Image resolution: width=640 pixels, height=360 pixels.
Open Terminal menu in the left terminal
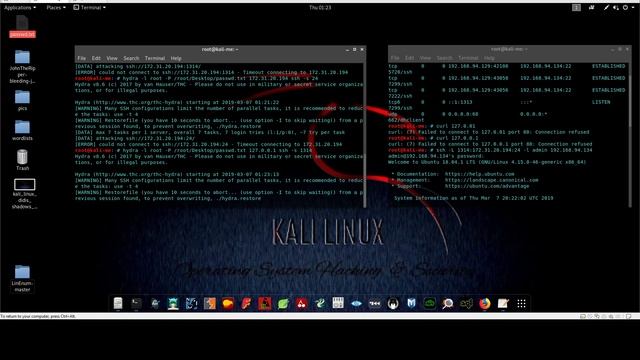[x=155, y=58]
